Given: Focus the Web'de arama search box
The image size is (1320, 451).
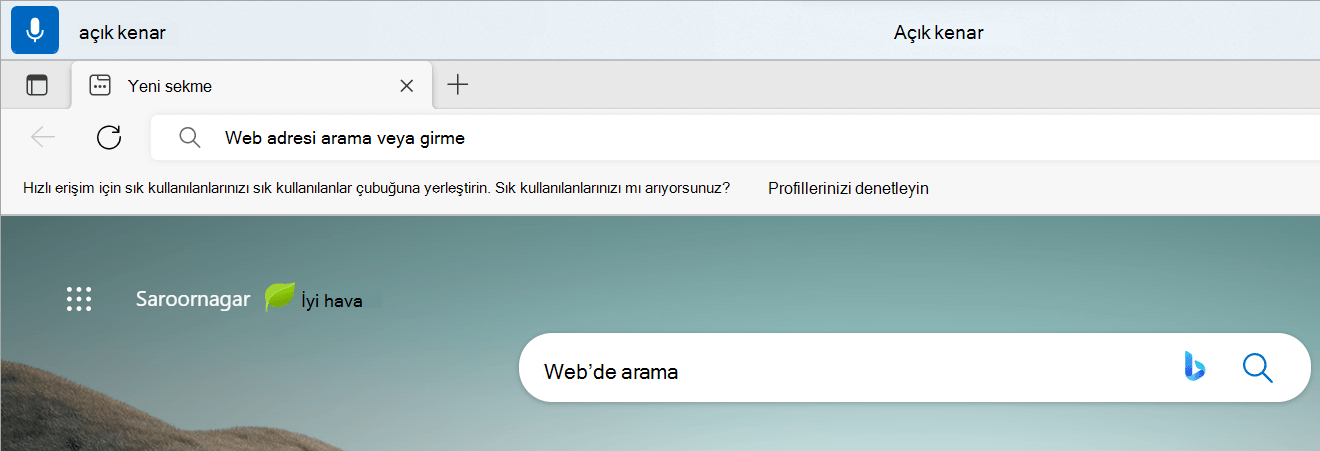Looking at the screenshot, I should point(914,368).
